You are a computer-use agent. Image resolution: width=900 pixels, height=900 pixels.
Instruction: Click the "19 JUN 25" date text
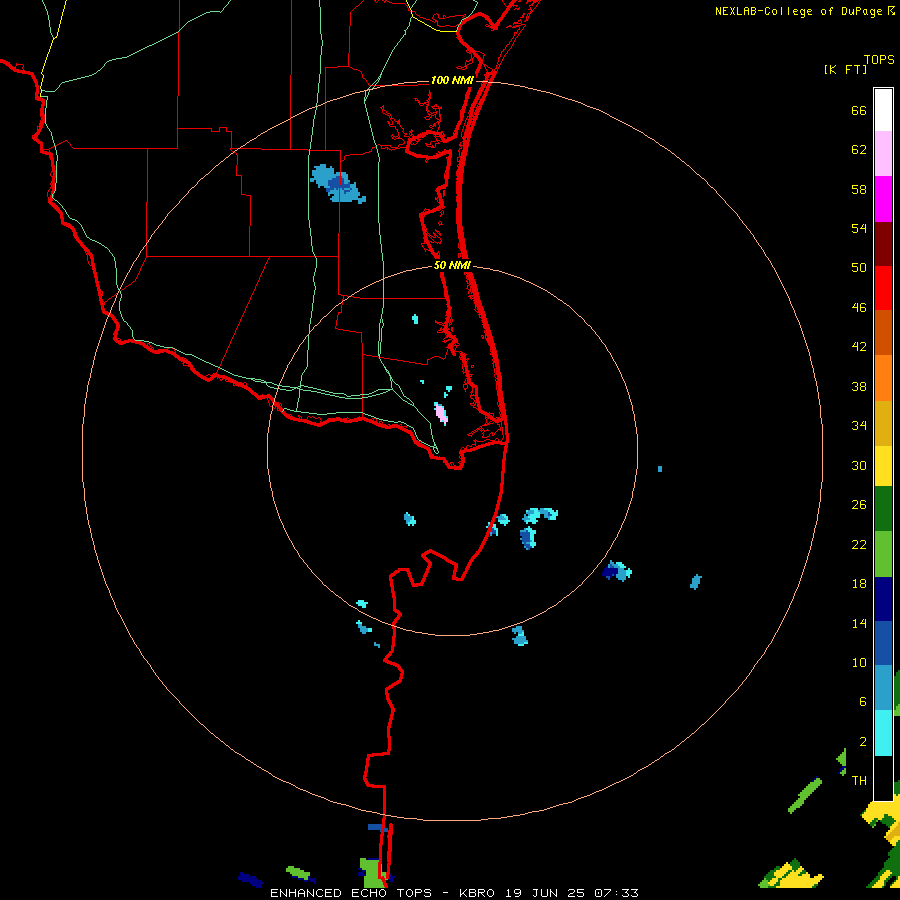pyautogui.click(x=545, y=893)
